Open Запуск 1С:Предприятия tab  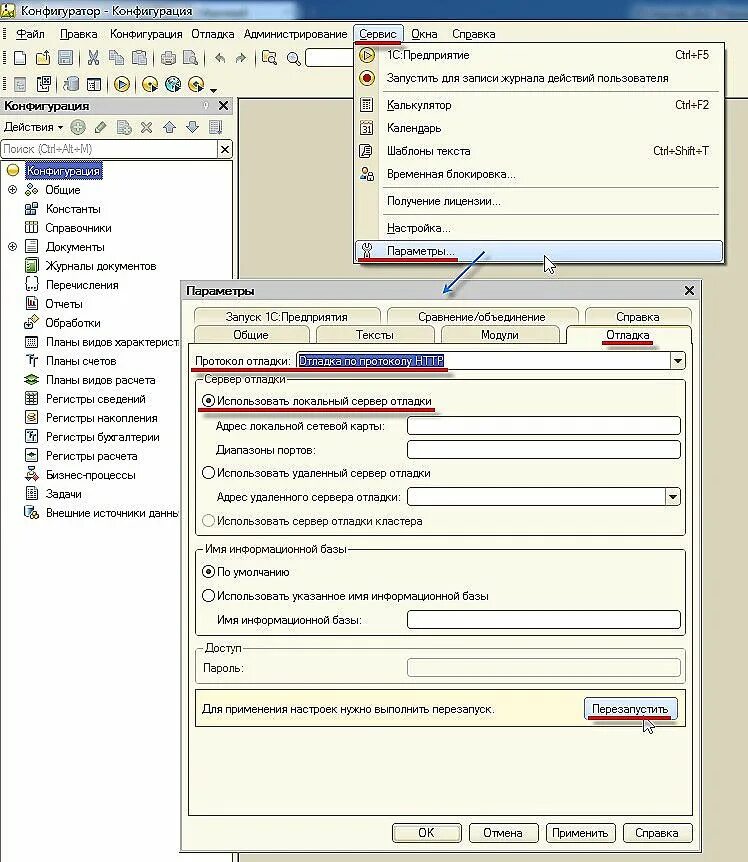[x=286, y=317]
